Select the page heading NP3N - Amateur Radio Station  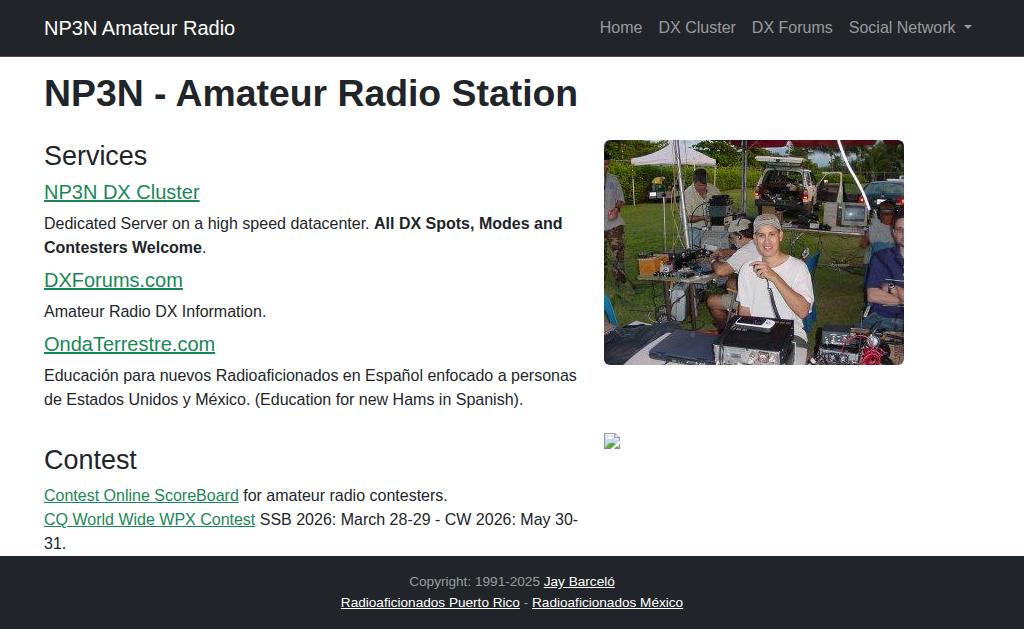click(311, 93)
